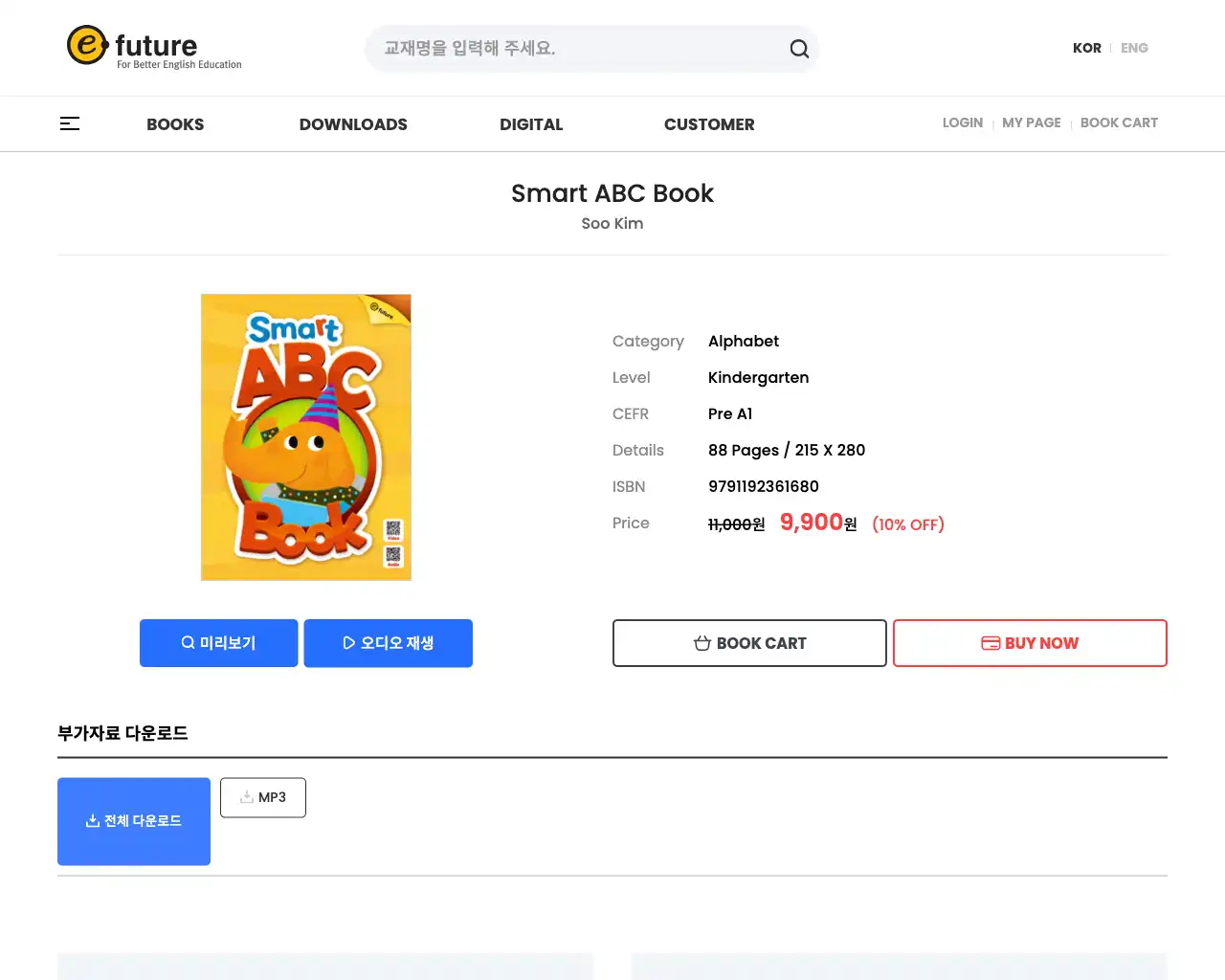Click the 88 Pages / 215 X 280 details
The height and width of the screenshot is (980, 1225).
coord(787,450)
